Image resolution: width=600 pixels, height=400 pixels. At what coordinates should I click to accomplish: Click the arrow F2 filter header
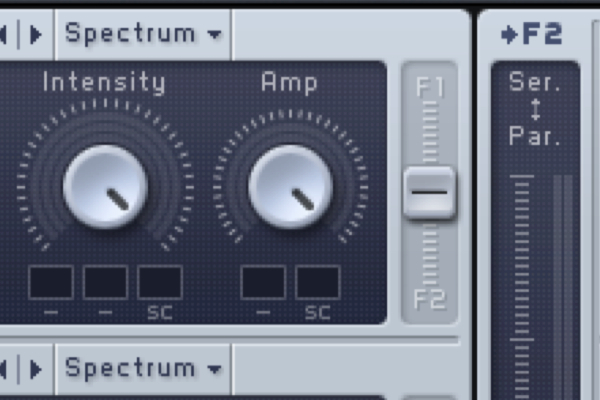pyautogui.click(x=532, y=34)
